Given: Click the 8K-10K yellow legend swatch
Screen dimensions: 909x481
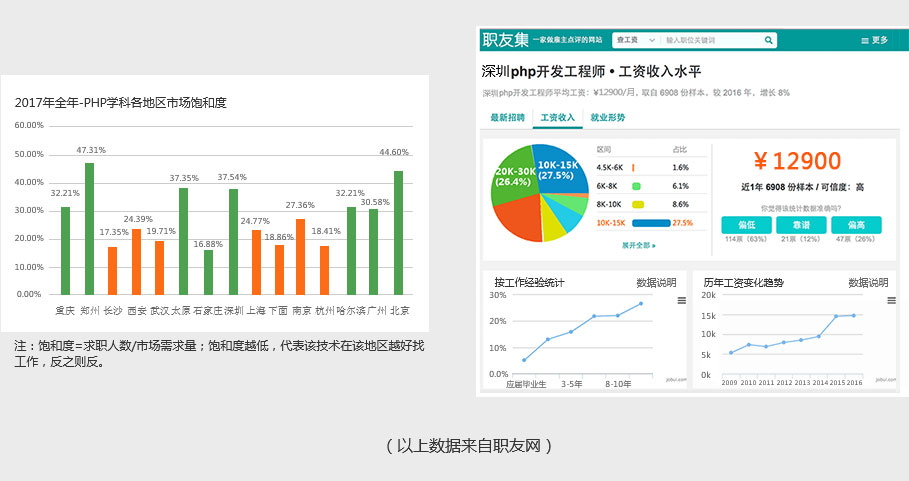Looking at the screenshot, I should pyautogui.click(x=638, y=205).
